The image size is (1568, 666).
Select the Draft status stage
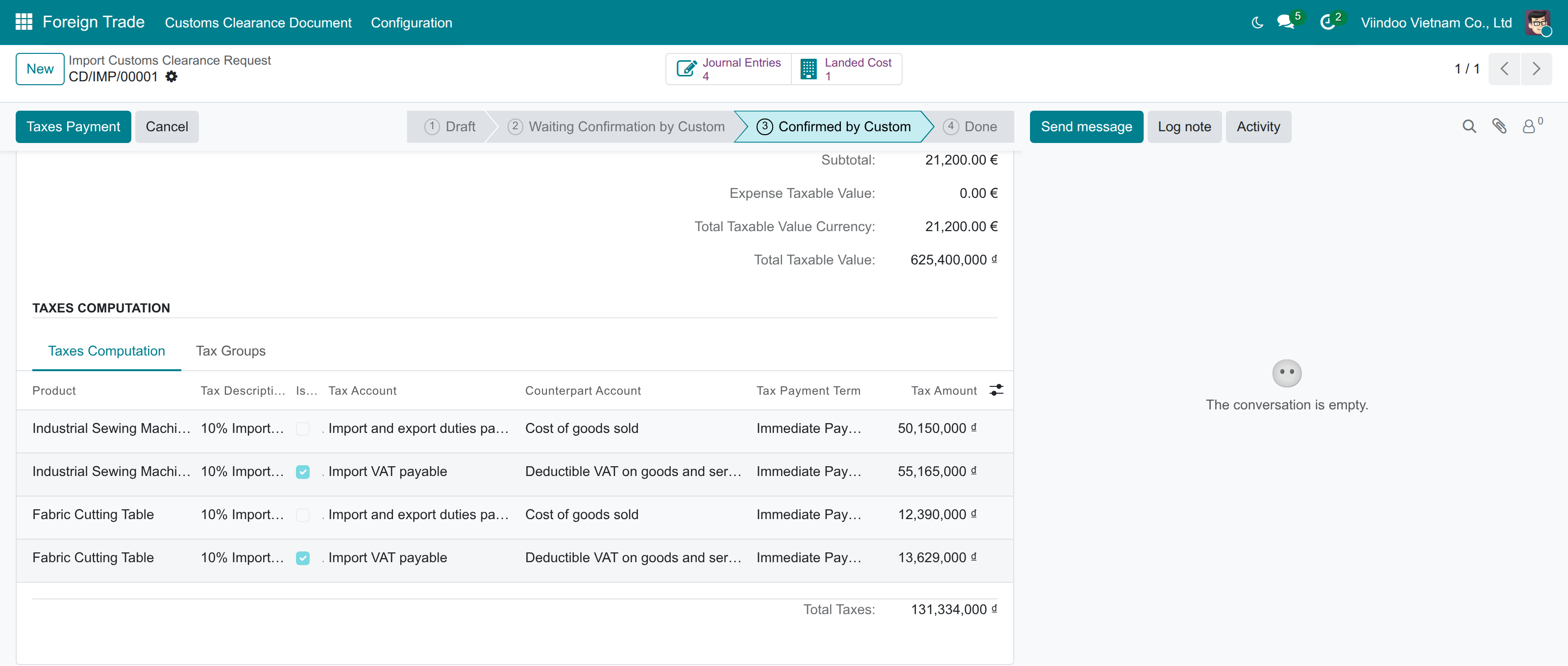[449, 126]
